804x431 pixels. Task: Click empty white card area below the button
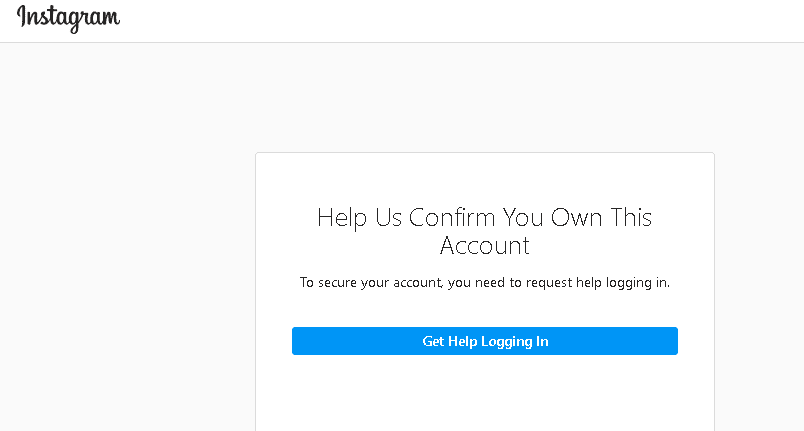(484, 395)
